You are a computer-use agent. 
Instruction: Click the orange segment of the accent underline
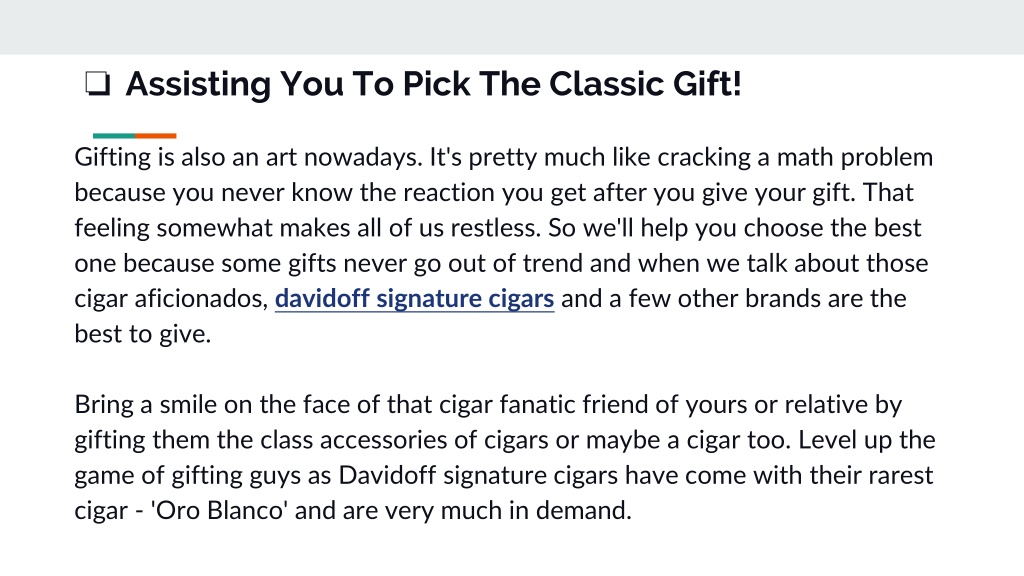coord(156,136)
